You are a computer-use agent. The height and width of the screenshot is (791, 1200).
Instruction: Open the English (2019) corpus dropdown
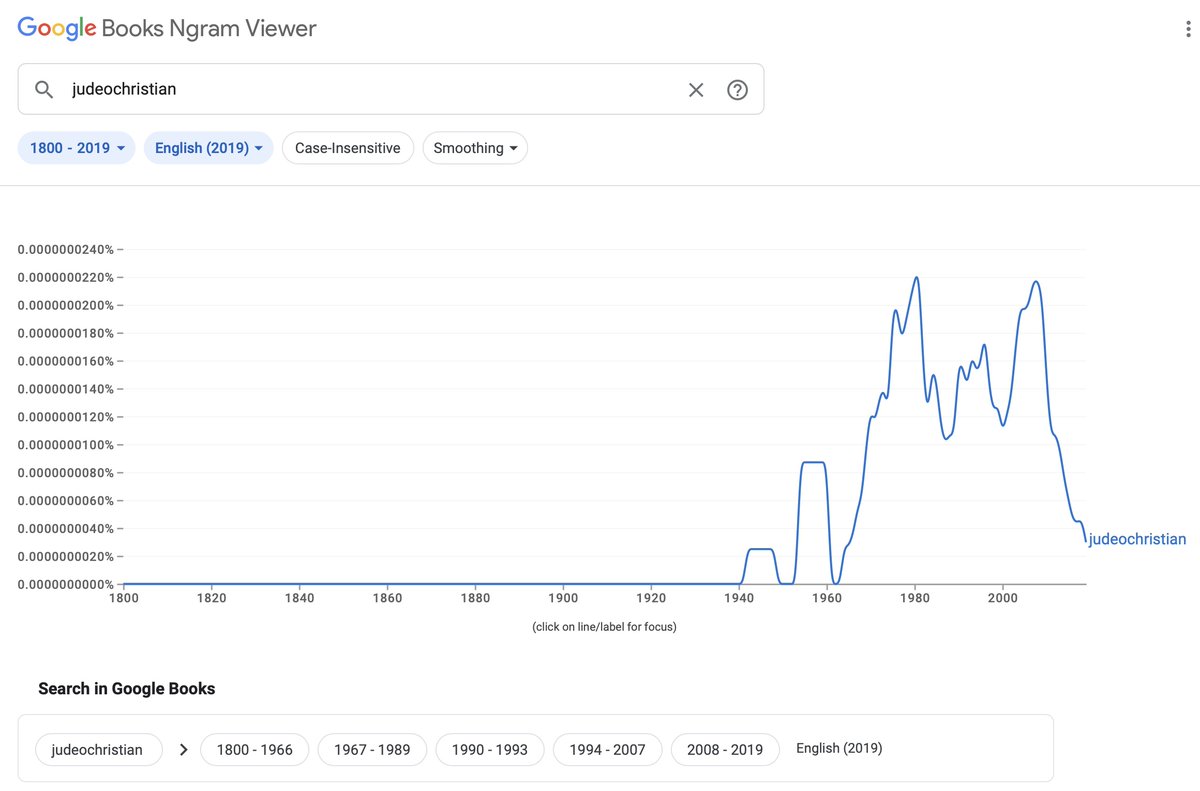pyautogui.click(x=209, y=148)
